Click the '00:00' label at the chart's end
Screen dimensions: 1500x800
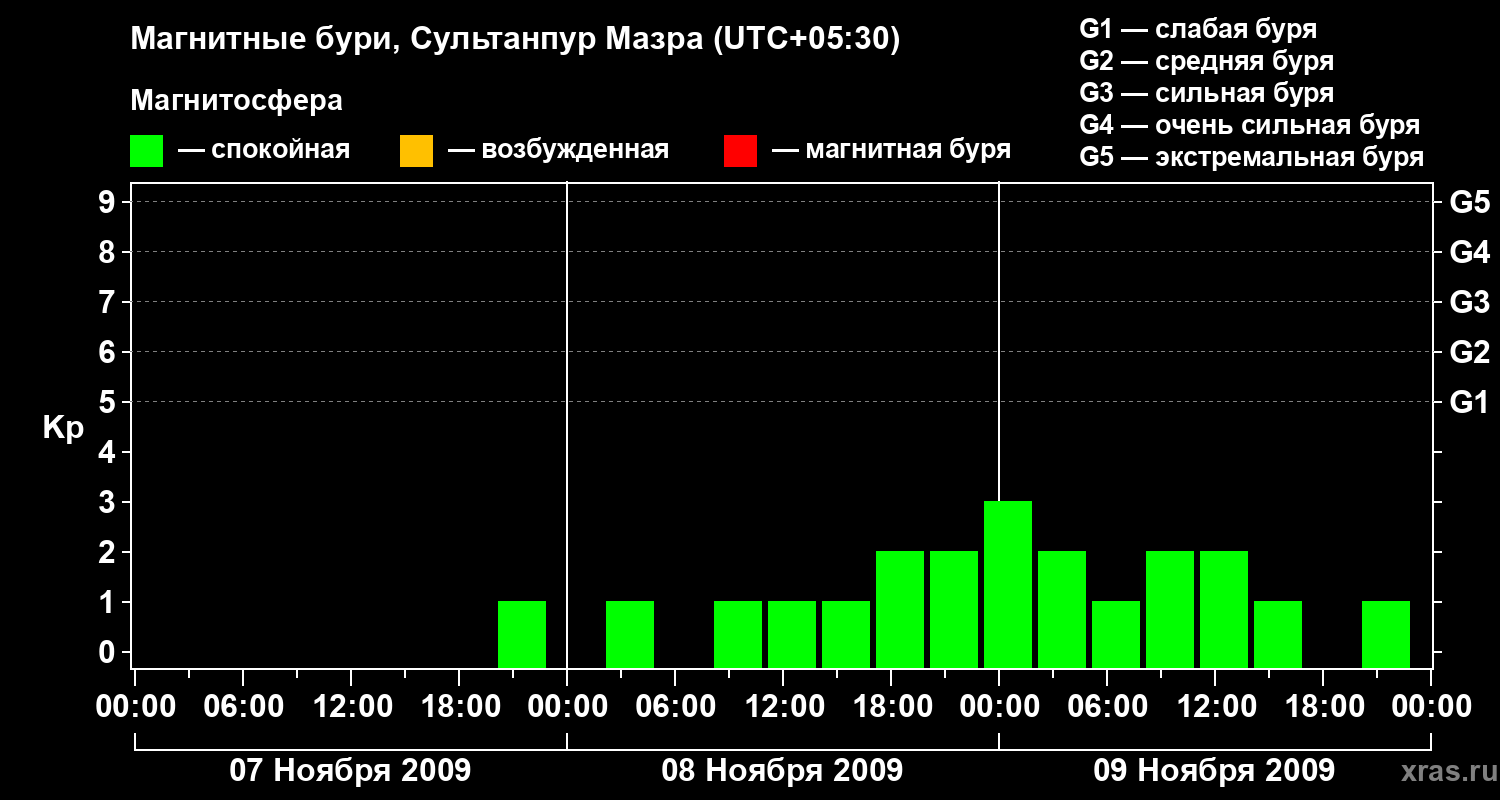click(x=1431, y=707)
